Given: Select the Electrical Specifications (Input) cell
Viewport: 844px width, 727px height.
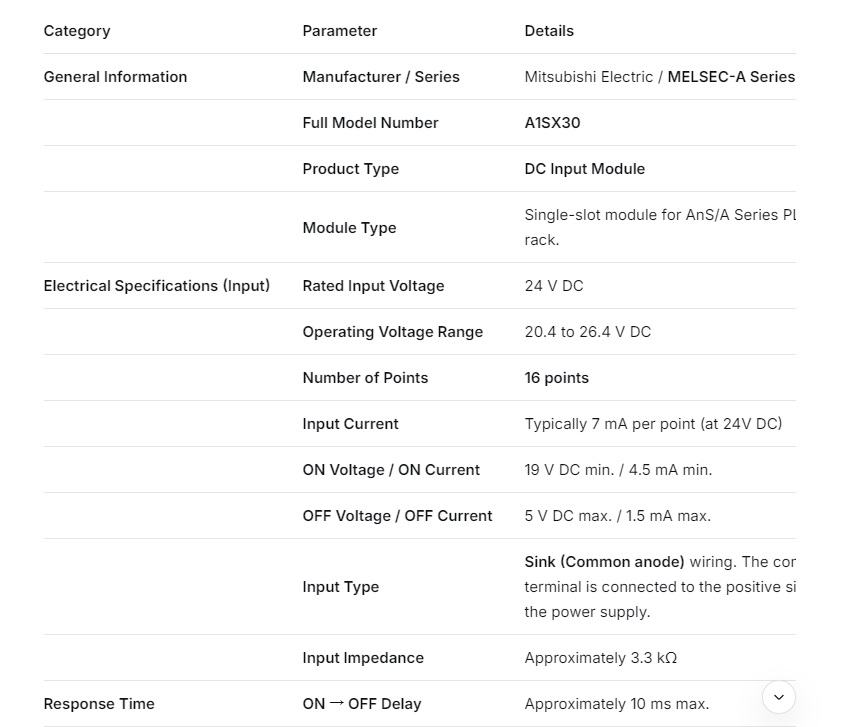Looking at the screenshot, I should click(157, 286).
